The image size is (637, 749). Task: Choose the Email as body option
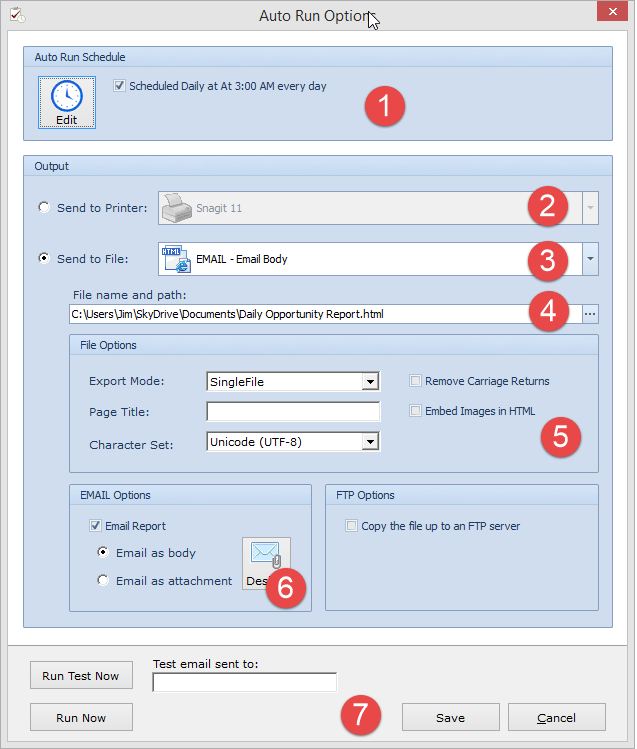click(103, 552)
